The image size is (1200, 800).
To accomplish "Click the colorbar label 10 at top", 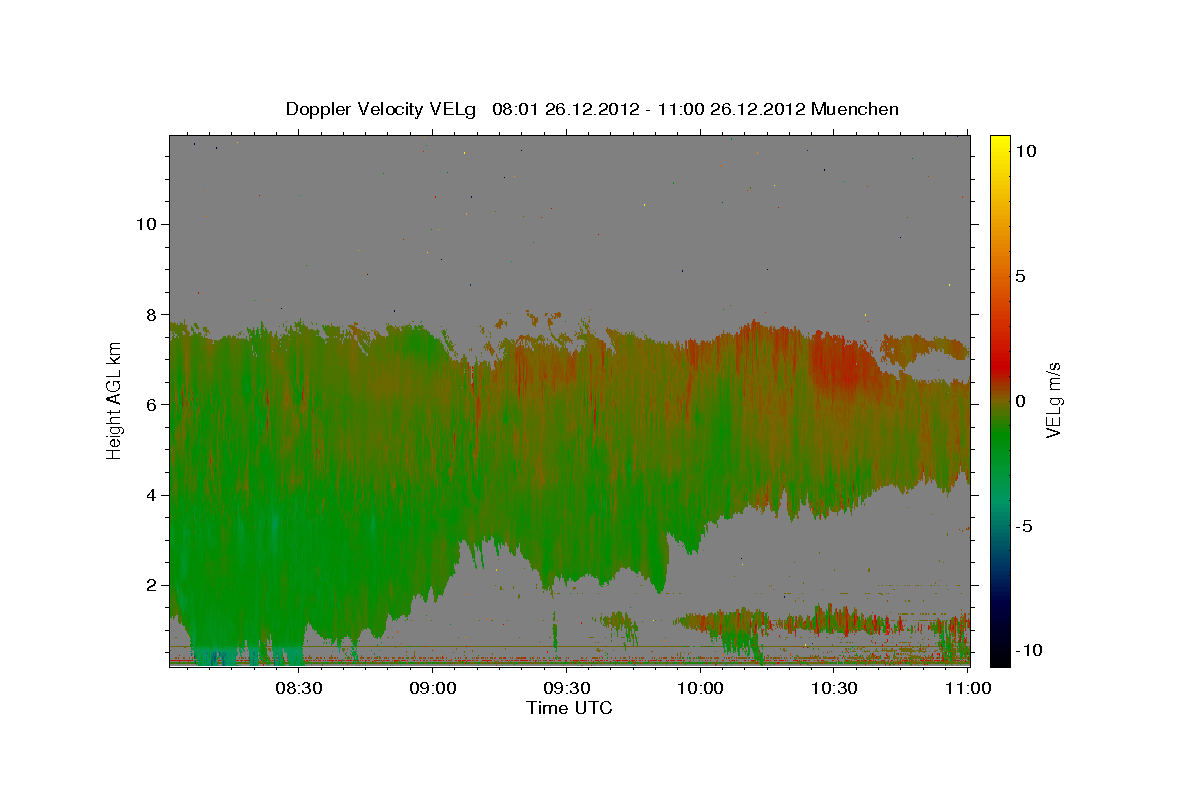I will tap(1026, 150).
